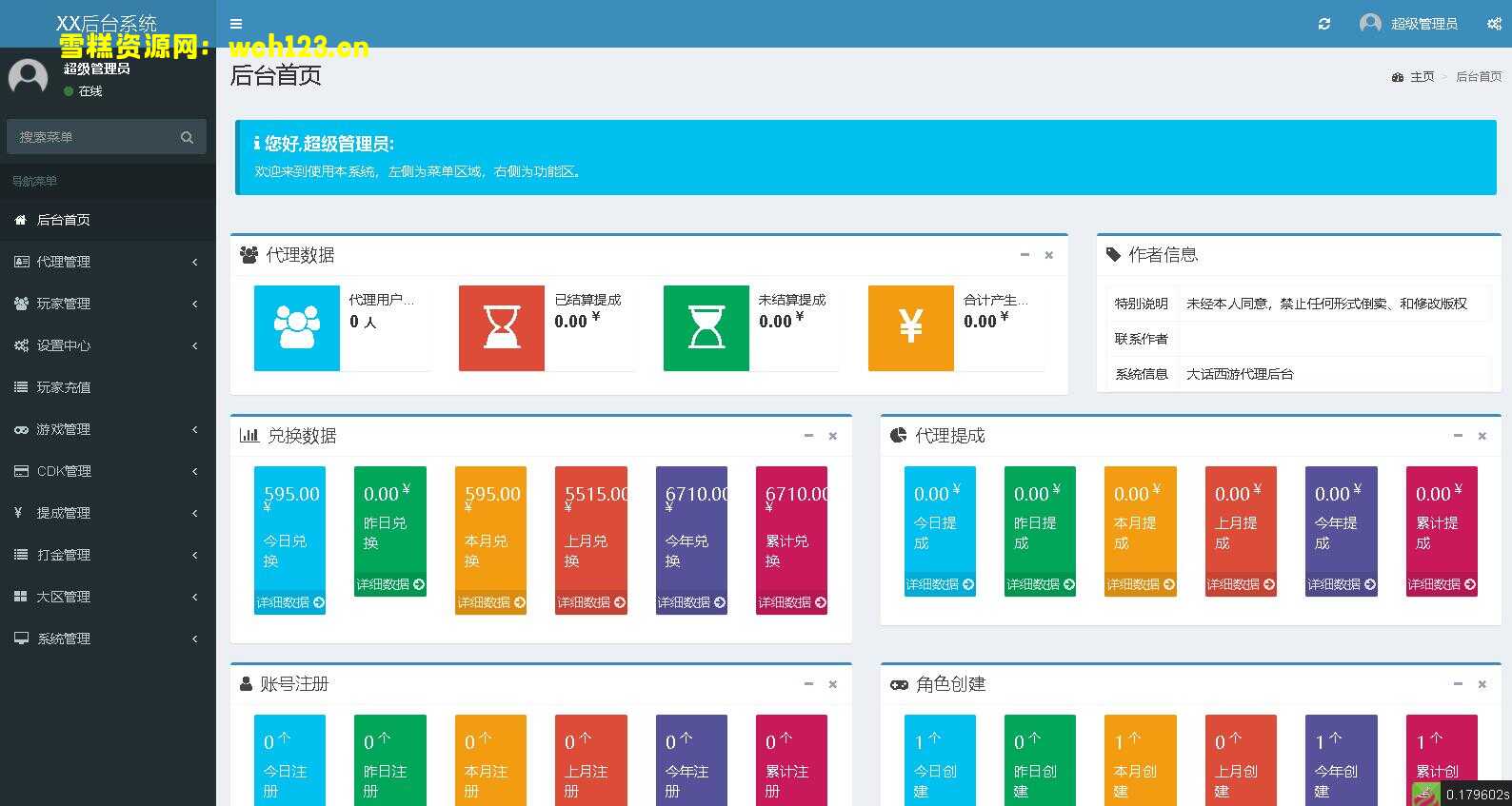Click the 代理数据 group icon in heading
Viewport: 1512px width, 806px height.
pos(249,255)
